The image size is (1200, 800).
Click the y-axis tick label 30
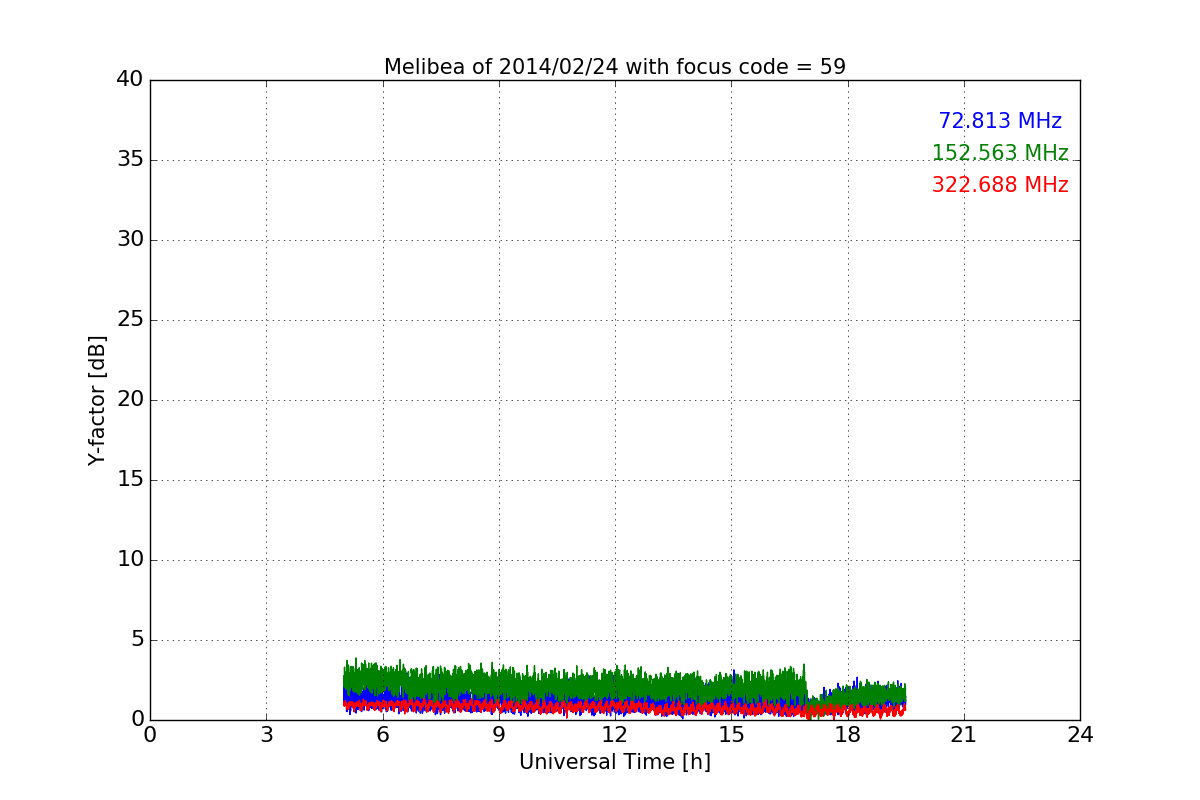pyautogui.click(x=130, y=240)
